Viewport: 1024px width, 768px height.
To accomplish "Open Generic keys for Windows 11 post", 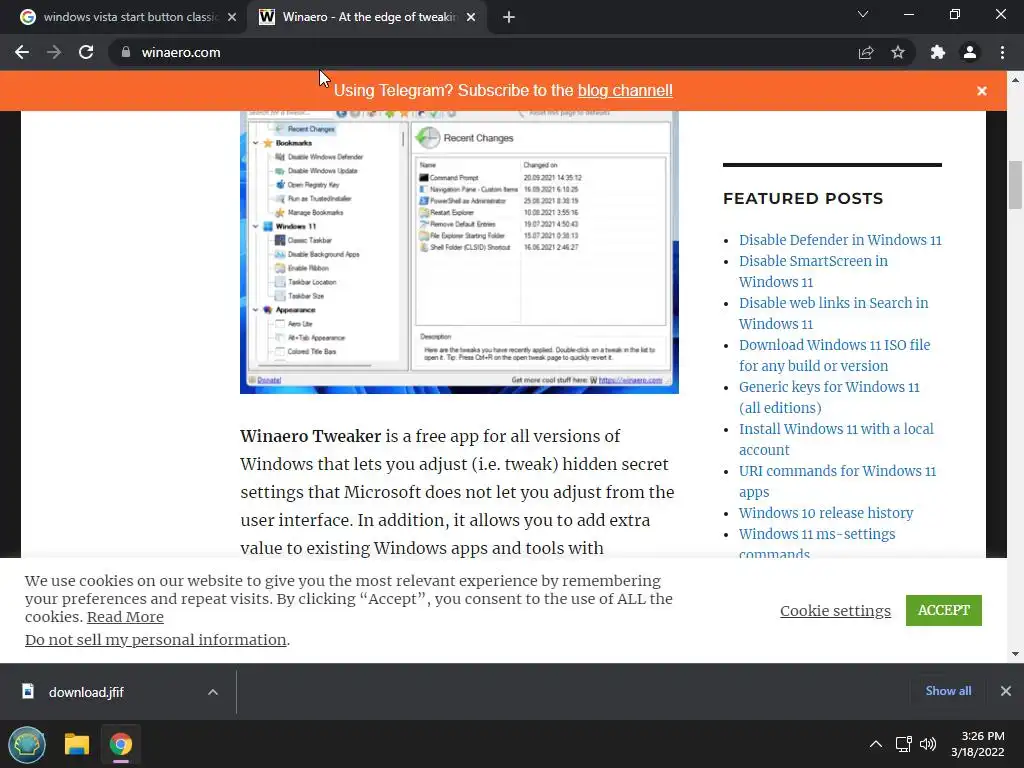I will tap(829, 397).
